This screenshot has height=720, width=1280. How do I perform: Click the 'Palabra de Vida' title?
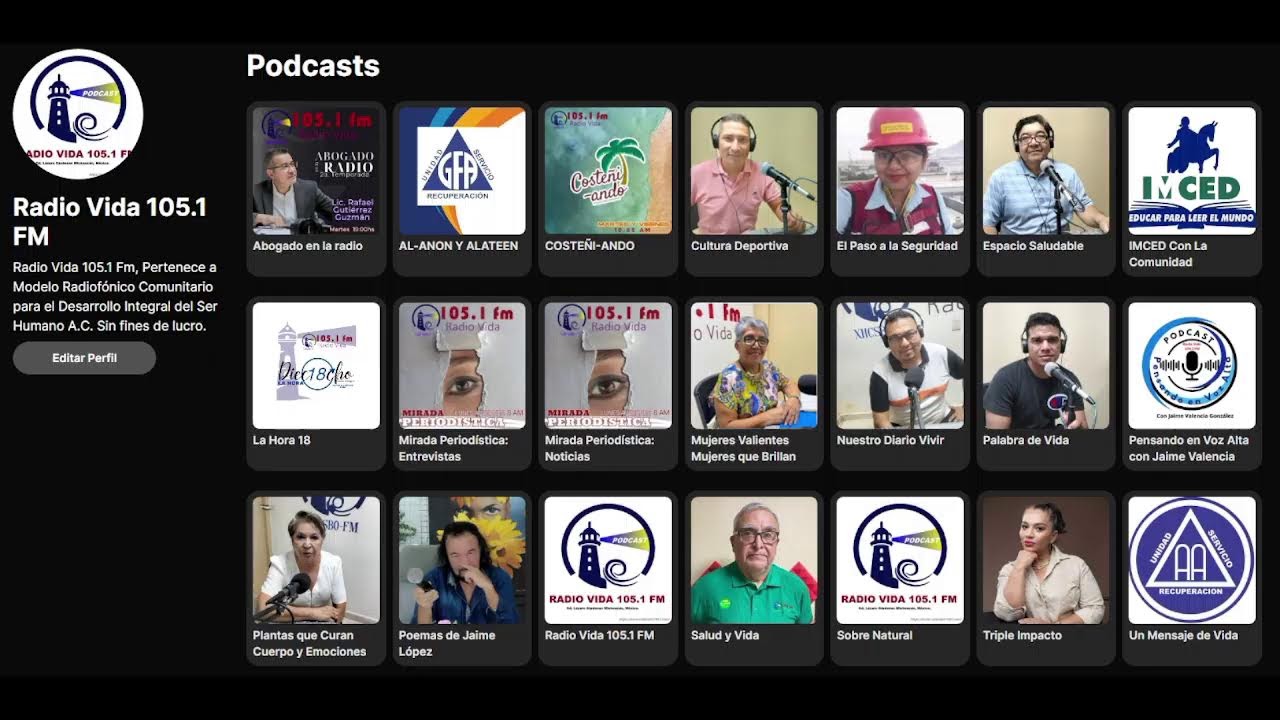pyautogui.click(x=1026, y=441)
